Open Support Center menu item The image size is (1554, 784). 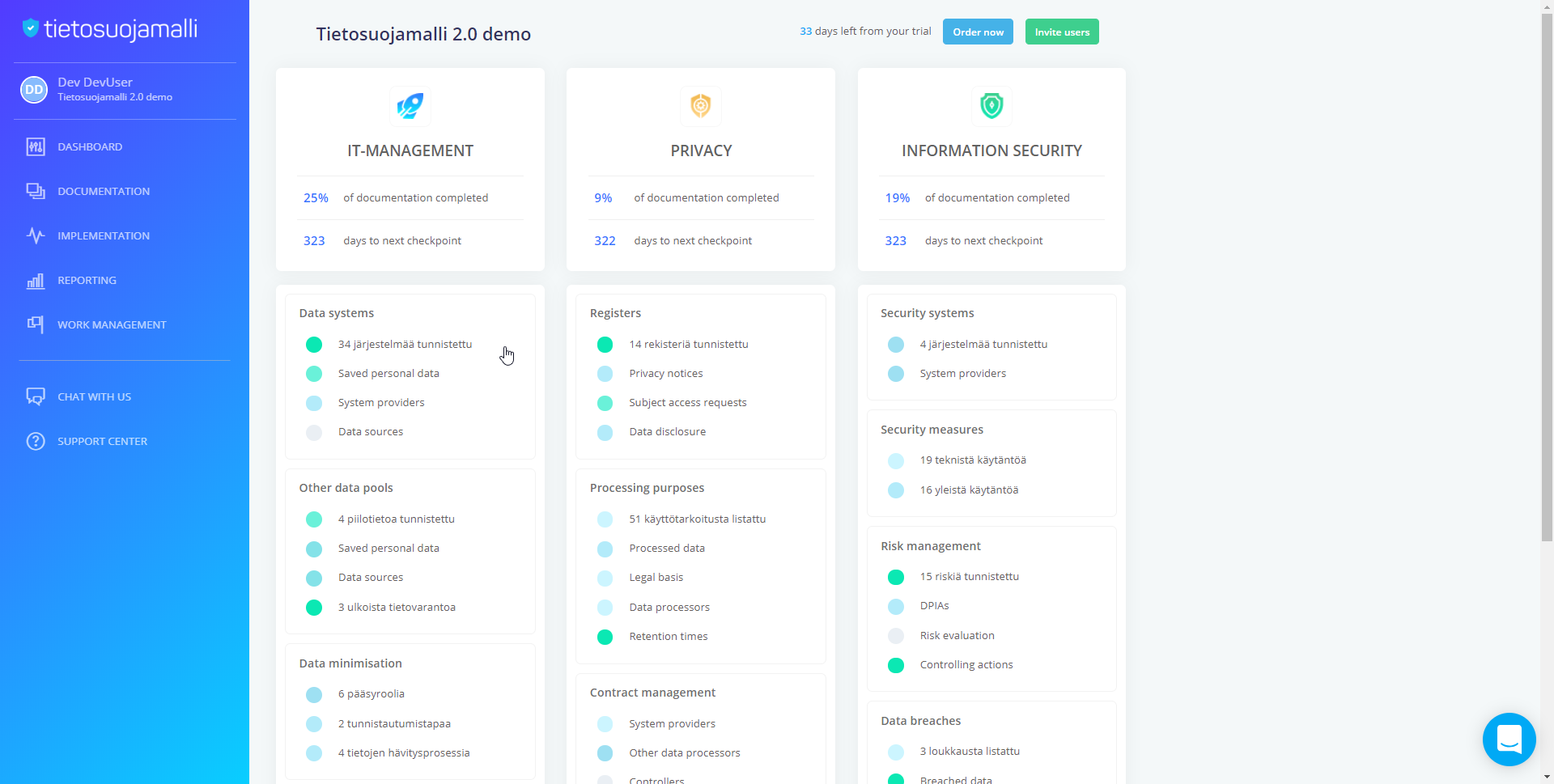[102, 441]
